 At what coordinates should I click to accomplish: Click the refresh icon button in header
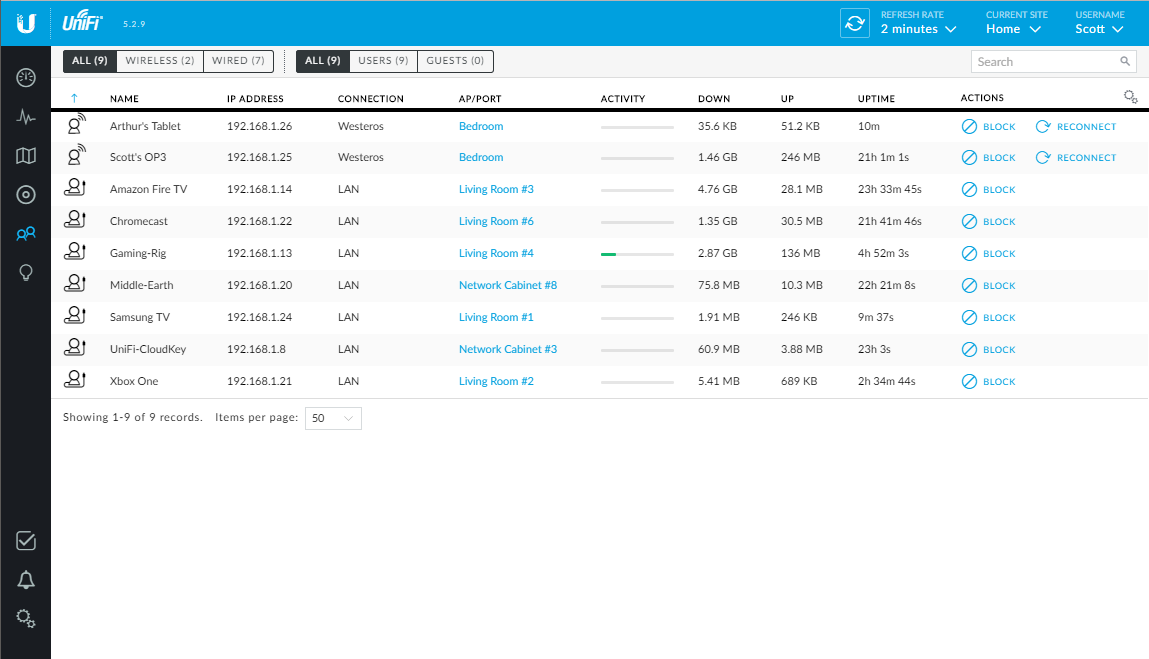tap(854, 23)
